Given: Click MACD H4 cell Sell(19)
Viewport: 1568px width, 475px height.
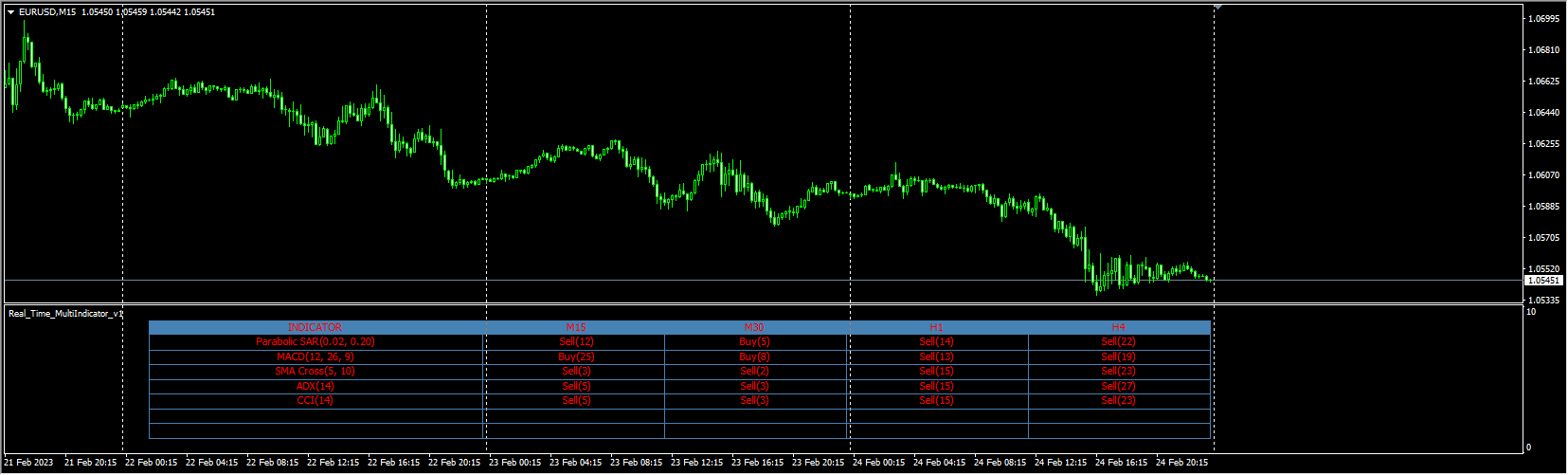Looking at the screenshot, I should coord(1119,356).
